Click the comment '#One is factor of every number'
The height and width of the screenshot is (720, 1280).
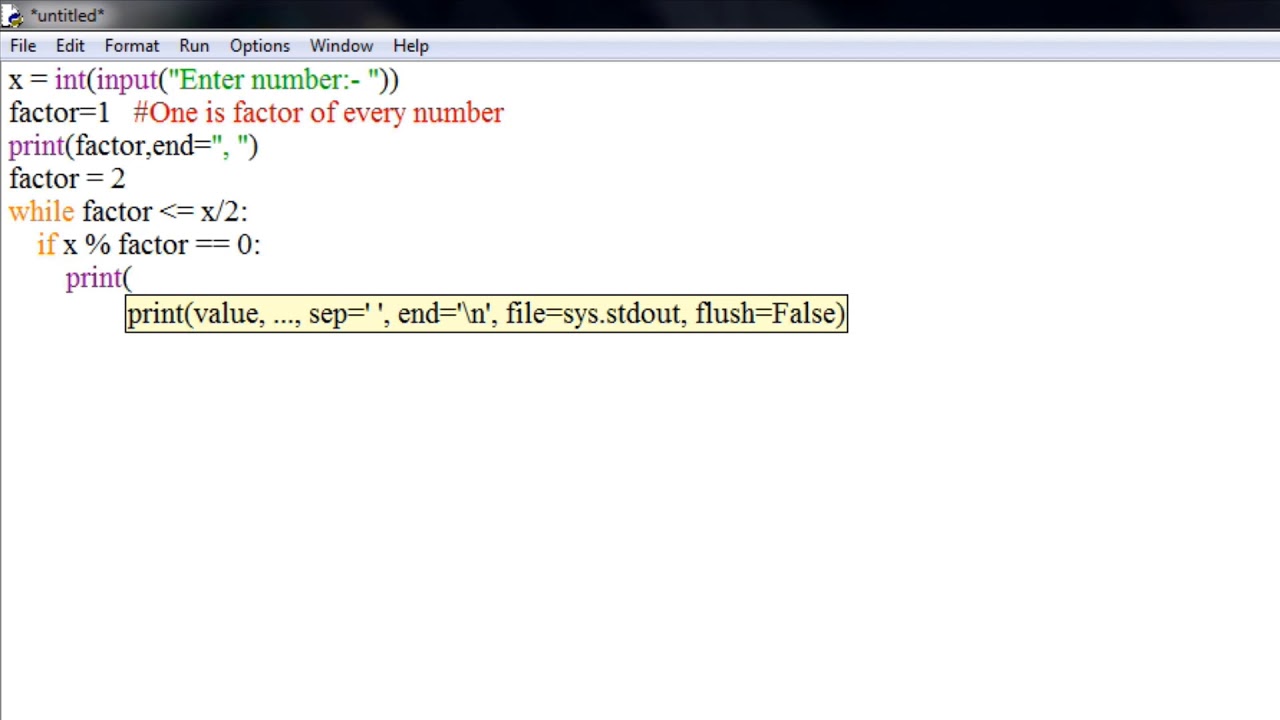319,113
